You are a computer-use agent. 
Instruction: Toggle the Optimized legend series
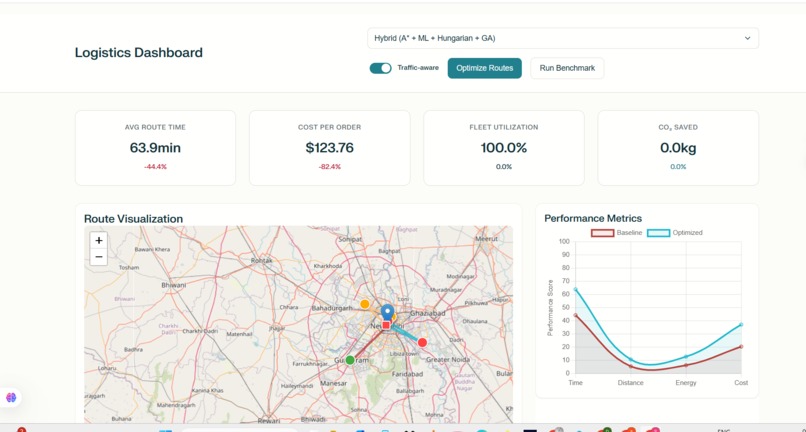674,232
